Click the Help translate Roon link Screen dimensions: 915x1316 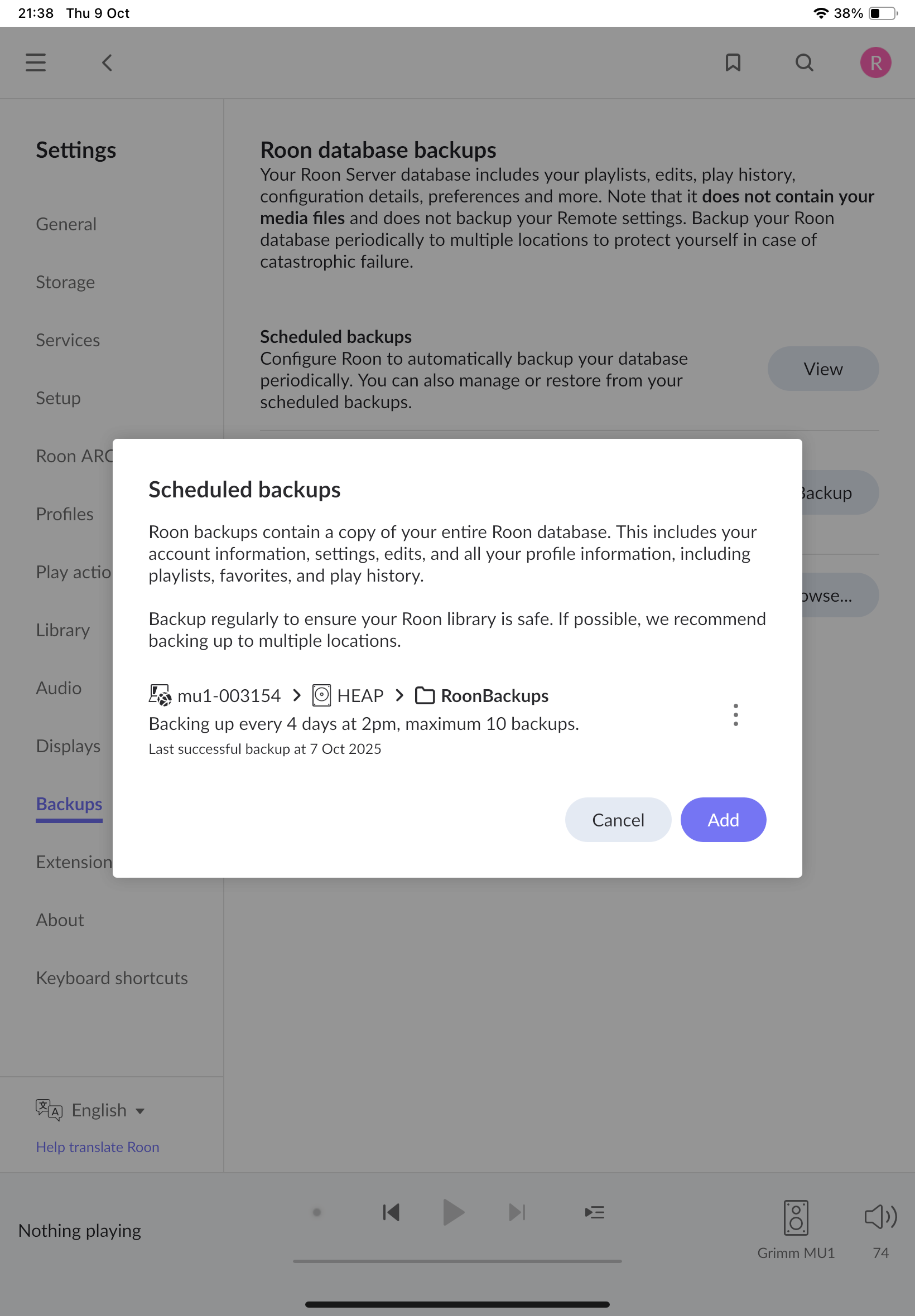click(x=98, y=1146)
